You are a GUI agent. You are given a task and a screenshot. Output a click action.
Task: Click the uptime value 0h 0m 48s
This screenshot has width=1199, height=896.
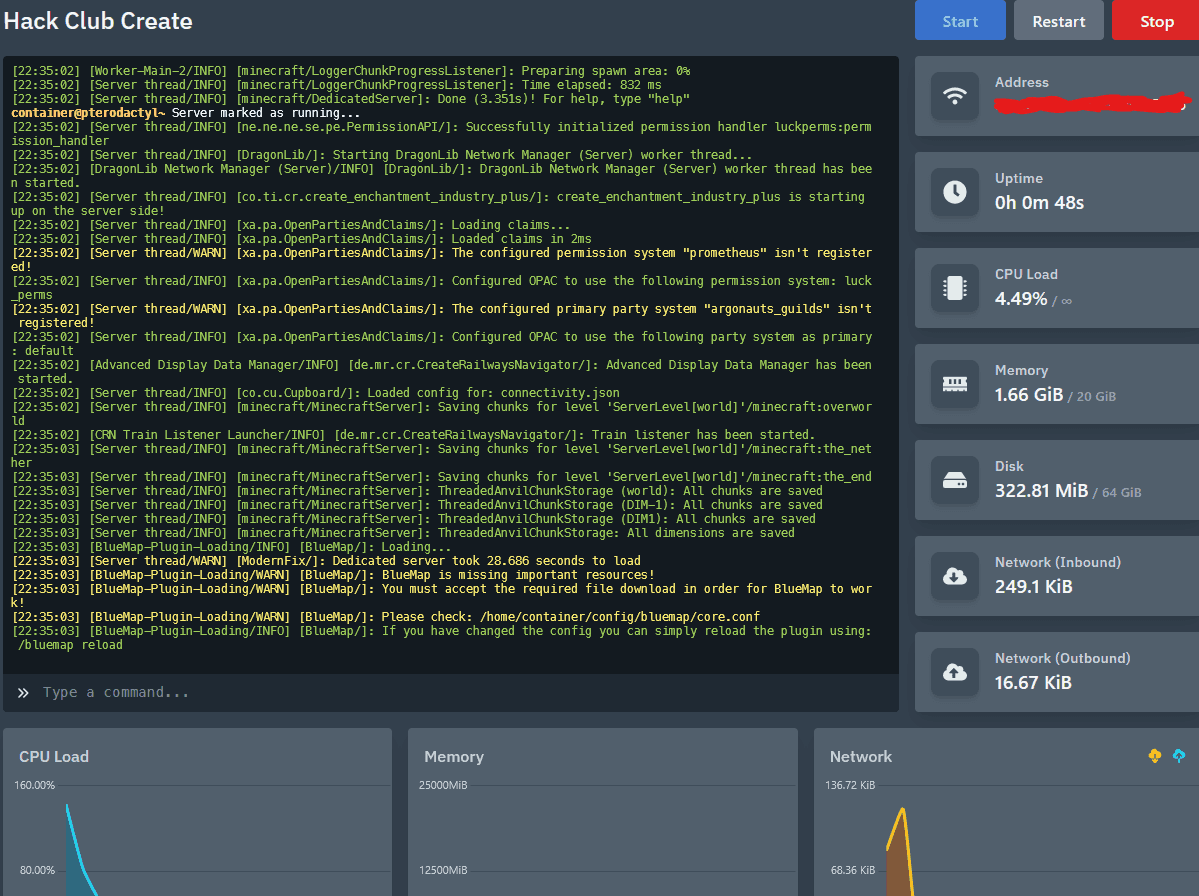[1039, 203]
